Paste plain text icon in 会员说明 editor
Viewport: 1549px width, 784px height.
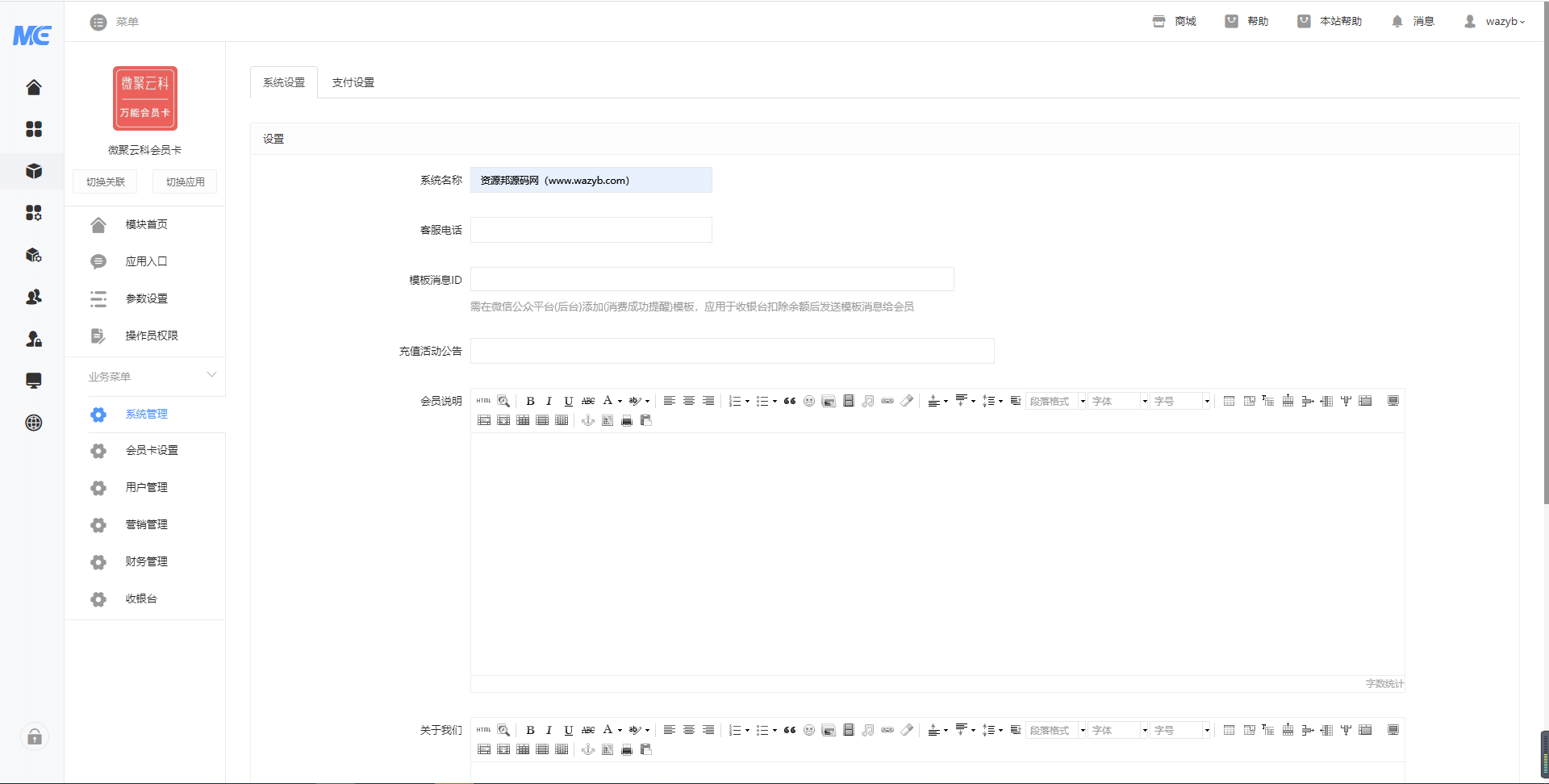point(646,420)
